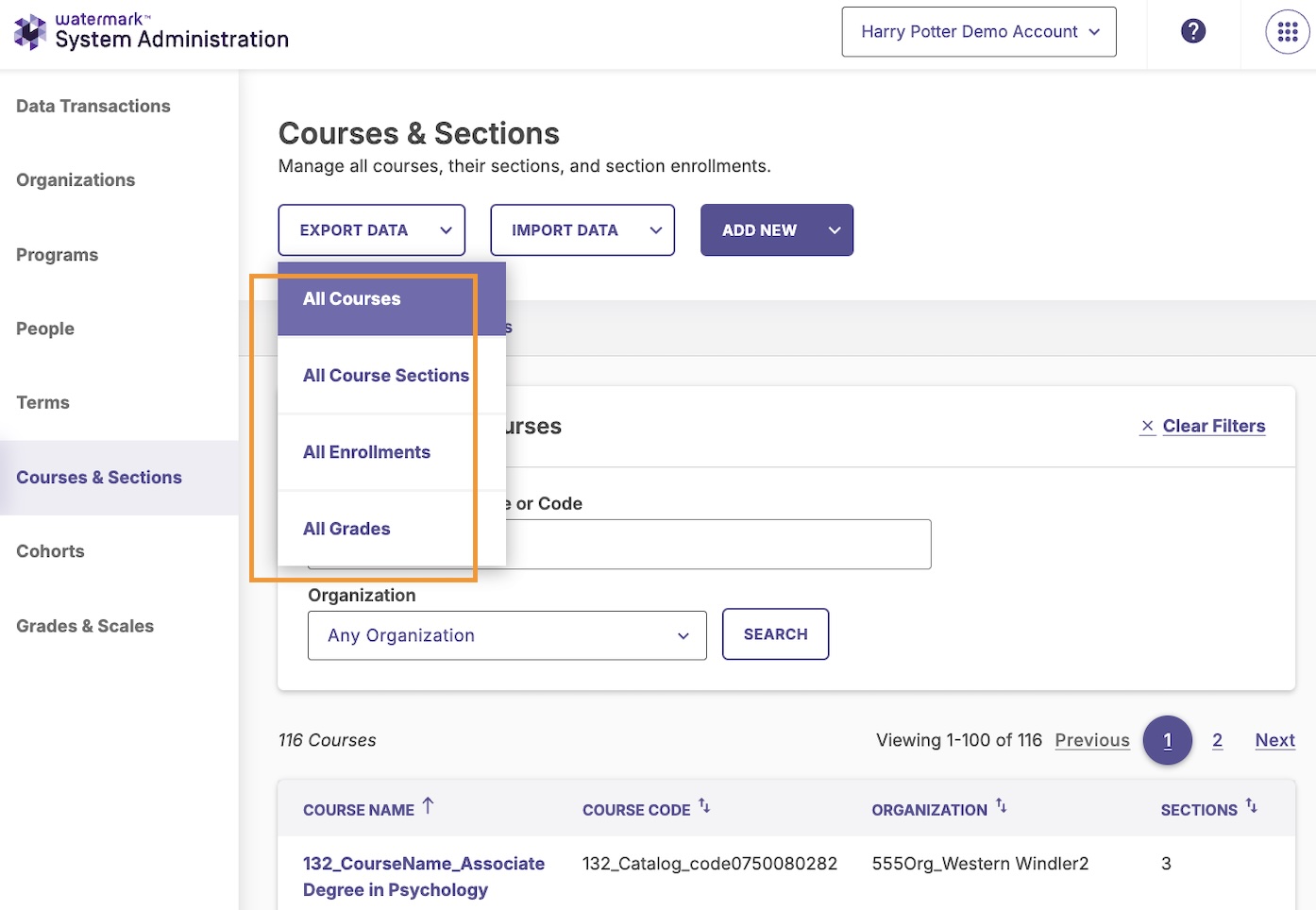
Task: Open 132_CourseName_Associate Degree in Psychology course
Action: 424,877
